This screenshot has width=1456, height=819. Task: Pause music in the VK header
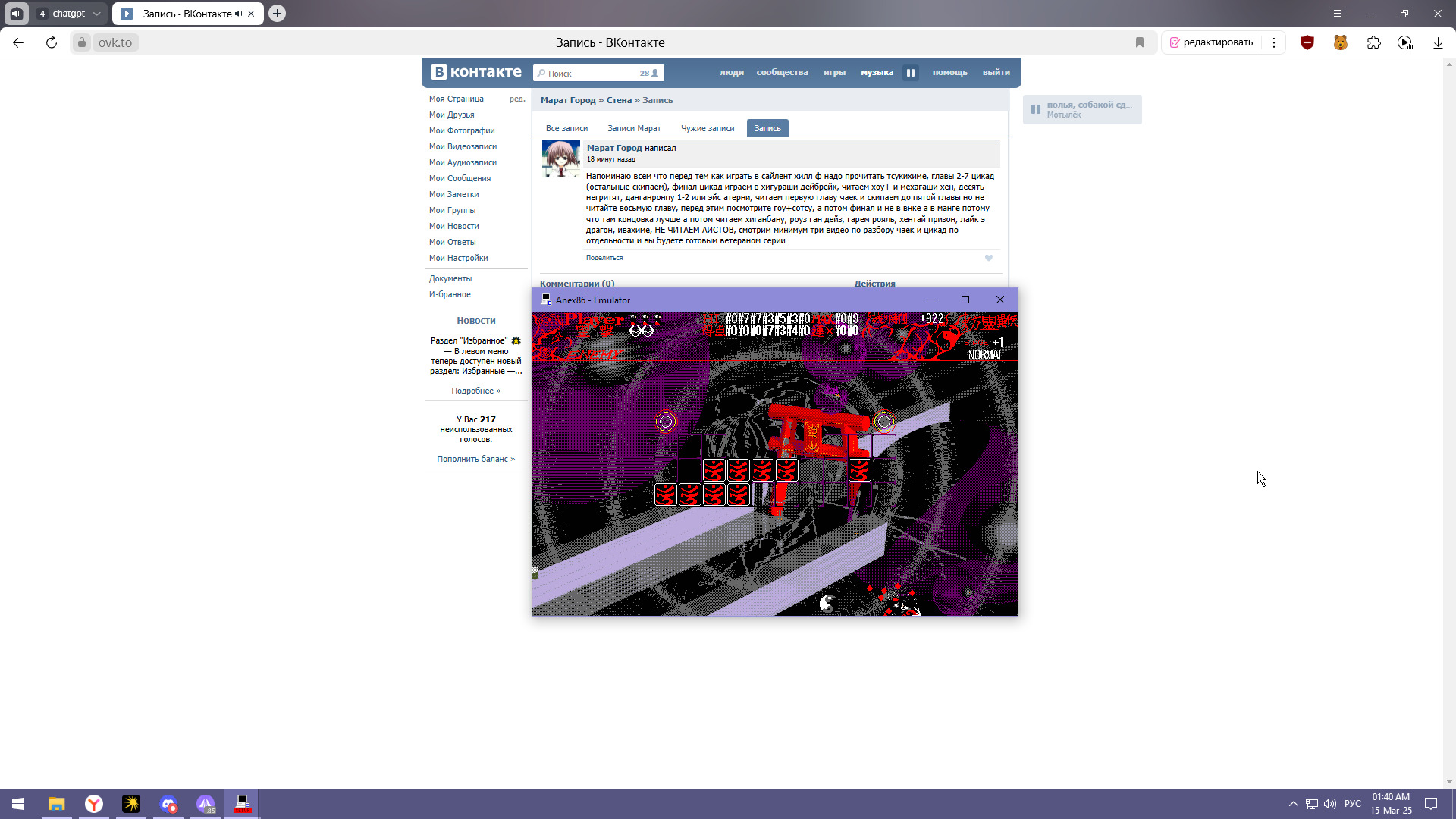911,73
